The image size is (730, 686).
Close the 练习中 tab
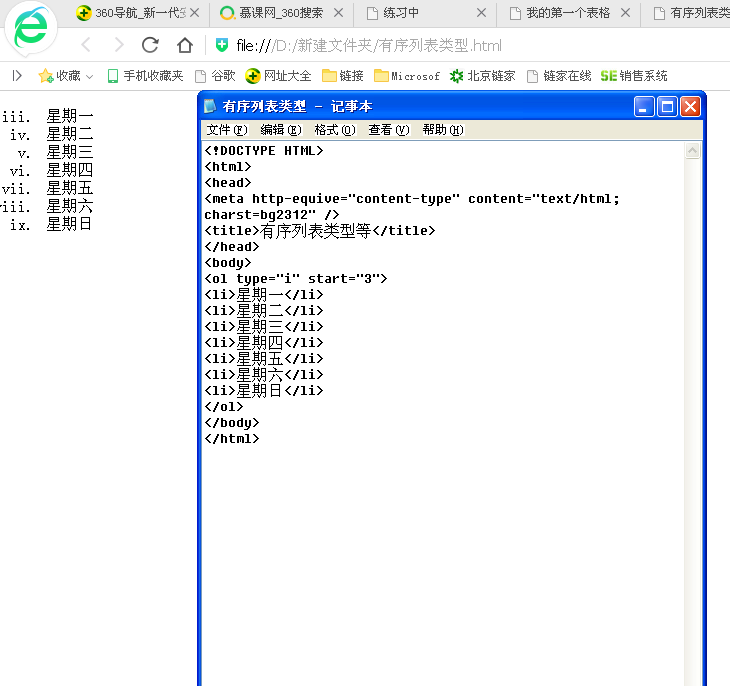point(482,13)
